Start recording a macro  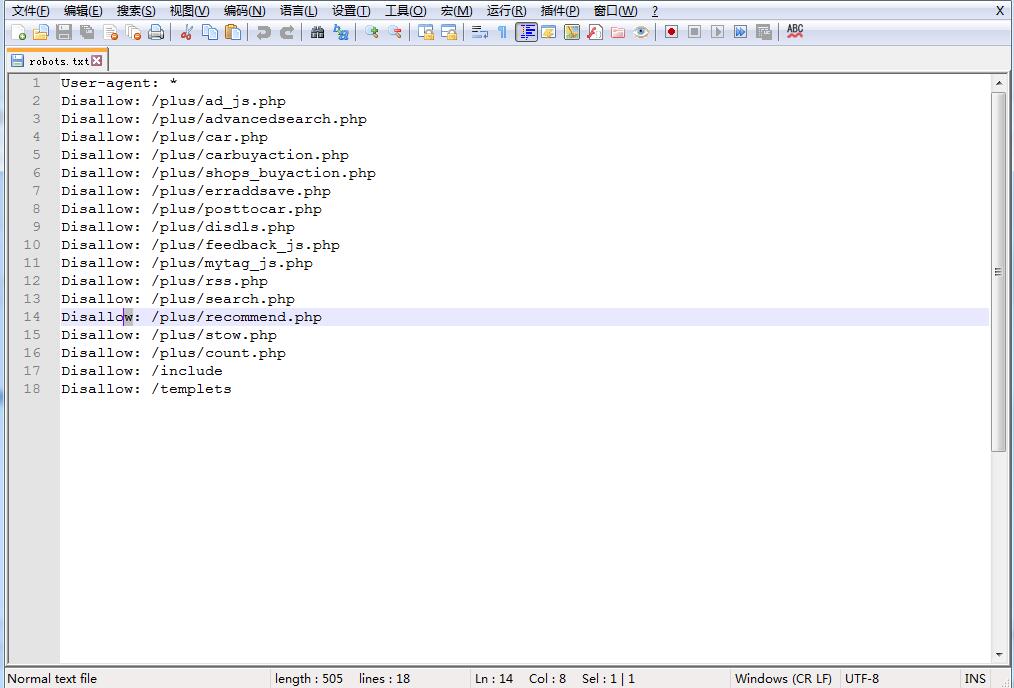[x=670, y=32]
